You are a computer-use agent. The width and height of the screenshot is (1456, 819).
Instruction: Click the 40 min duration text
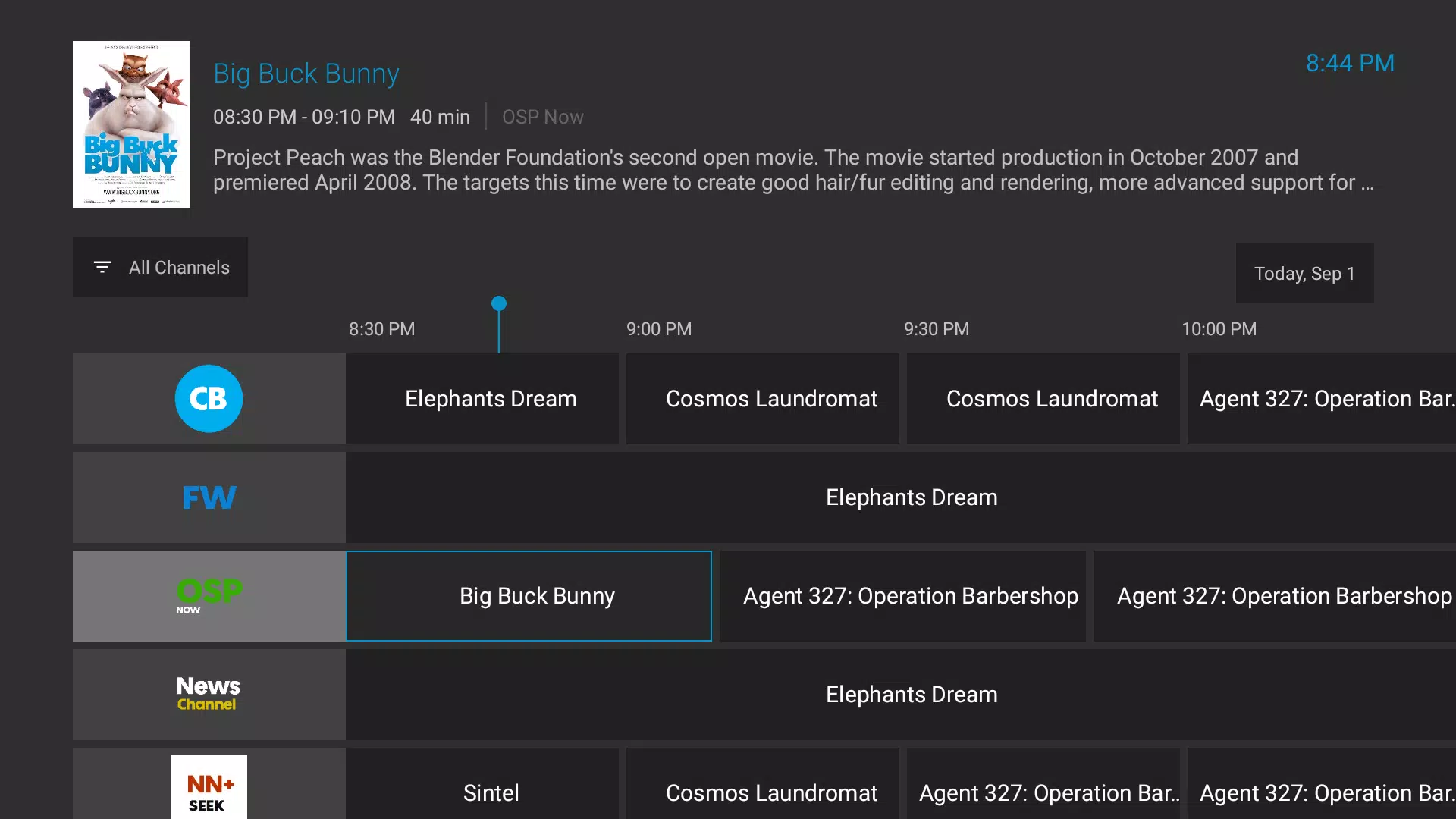pos(440,117)
